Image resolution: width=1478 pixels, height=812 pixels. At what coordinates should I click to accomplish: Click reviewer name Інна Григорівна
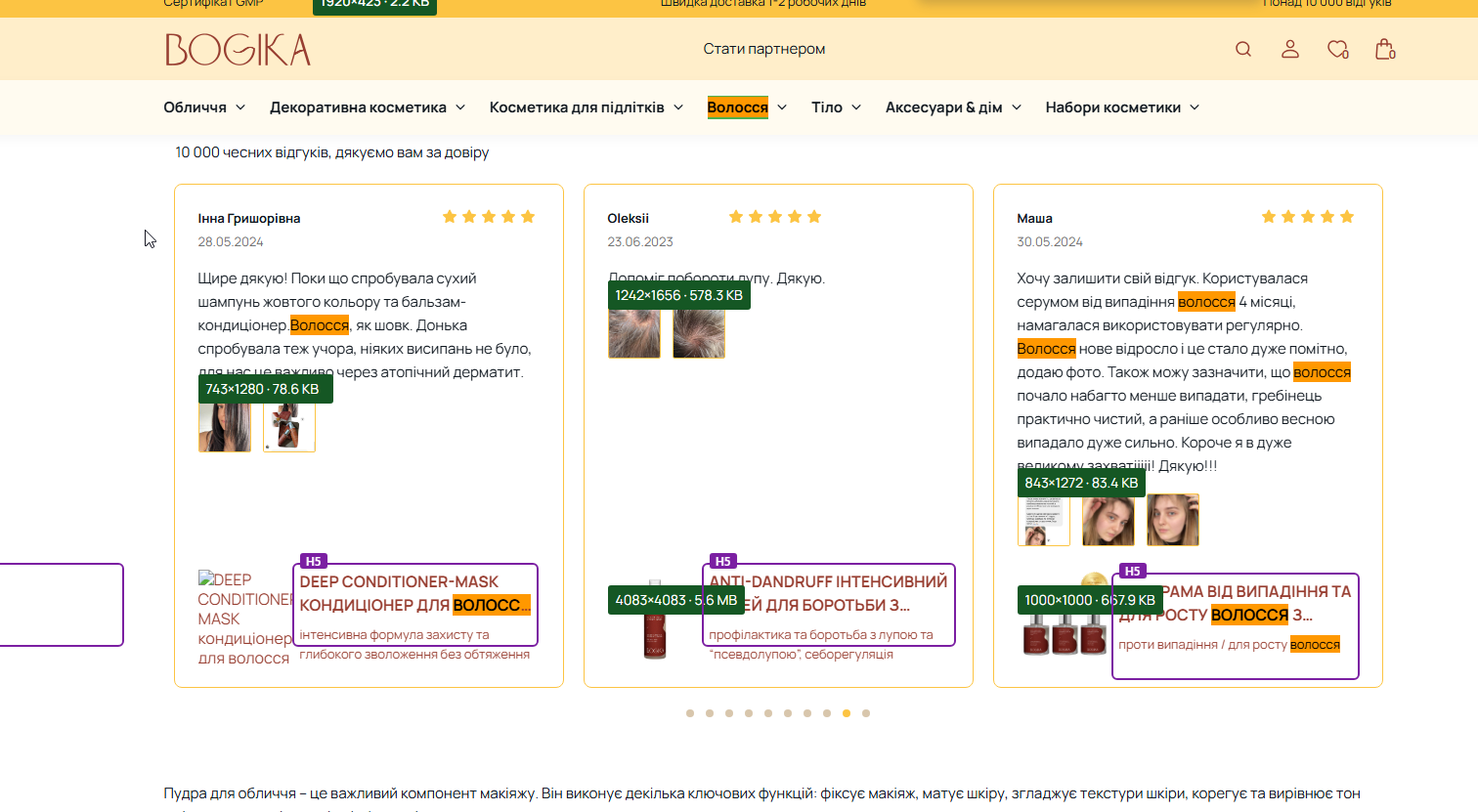[249, 219]
